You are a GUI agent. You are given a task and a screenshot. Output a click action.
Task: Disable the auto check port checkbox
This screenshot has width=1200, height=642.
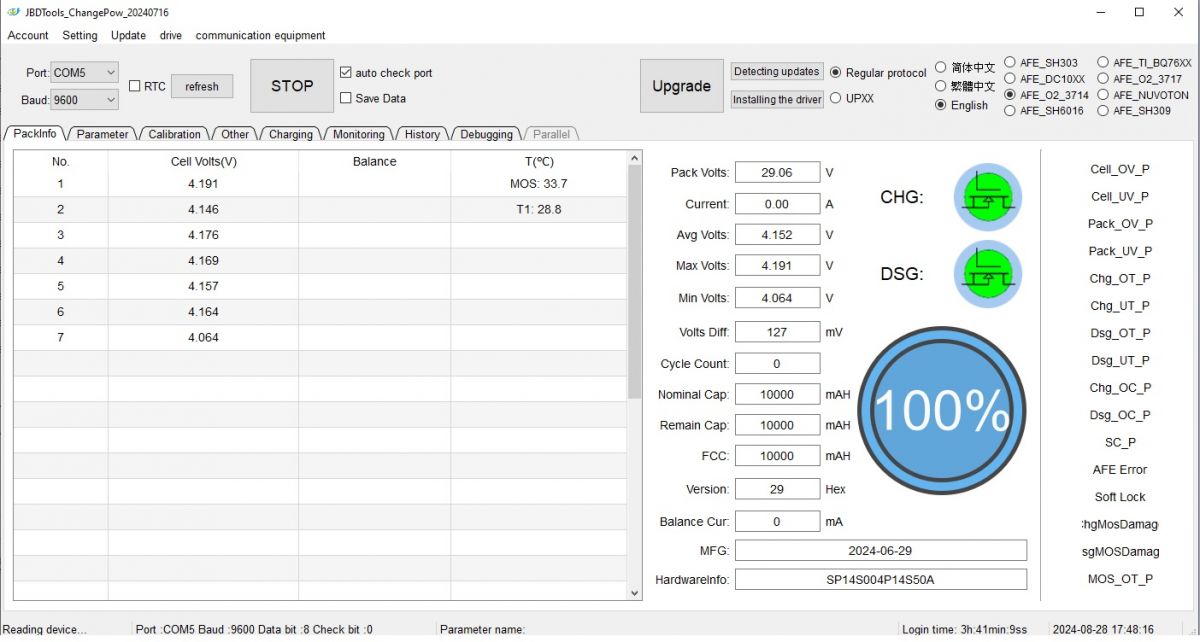click(346, 73)
